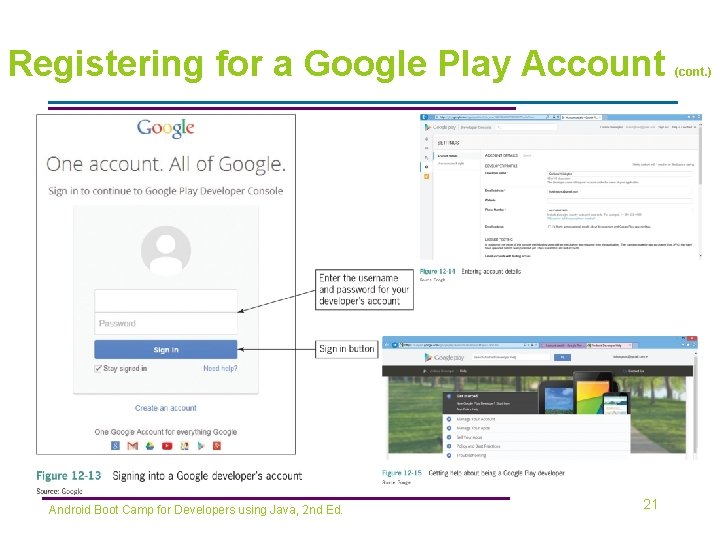720x540 pixels.
Task: Click Sign out in Developer Console header
Action: (x=664, y=127)
